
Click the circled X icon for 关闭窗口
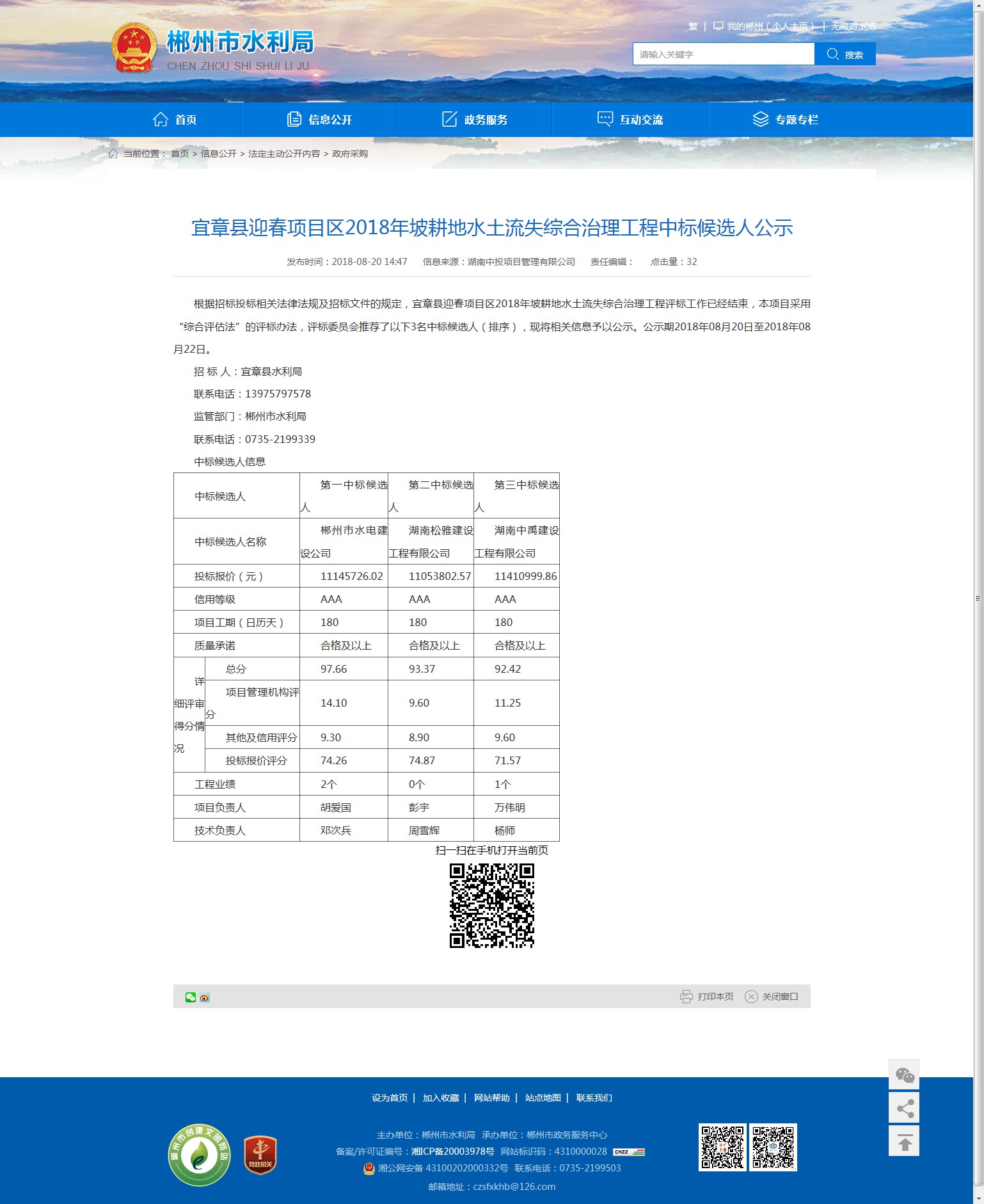coord(751,997)
